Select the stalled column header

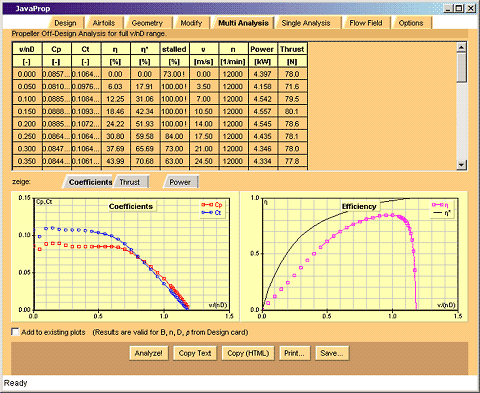coord(174,49)
